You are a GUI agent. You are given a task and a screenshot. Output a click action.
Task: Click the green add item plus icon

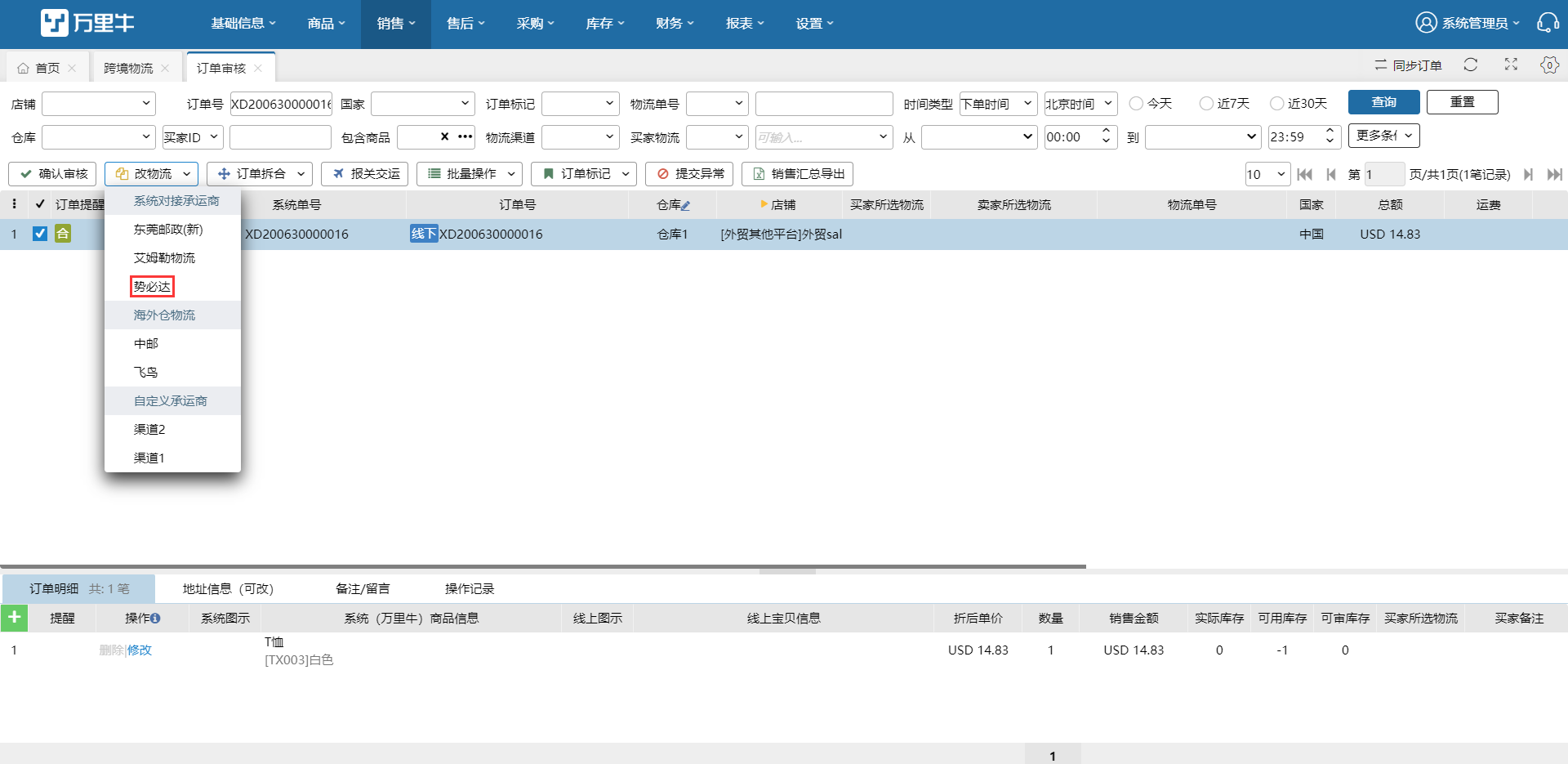click(x=14, y=618)
